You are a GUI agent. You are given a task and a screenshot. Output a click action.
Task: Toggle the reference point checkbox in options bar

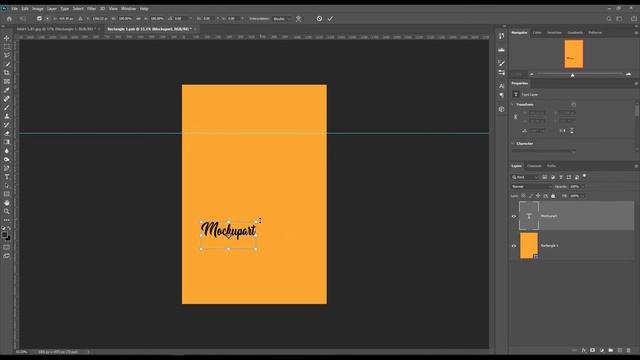pos(39,18)
